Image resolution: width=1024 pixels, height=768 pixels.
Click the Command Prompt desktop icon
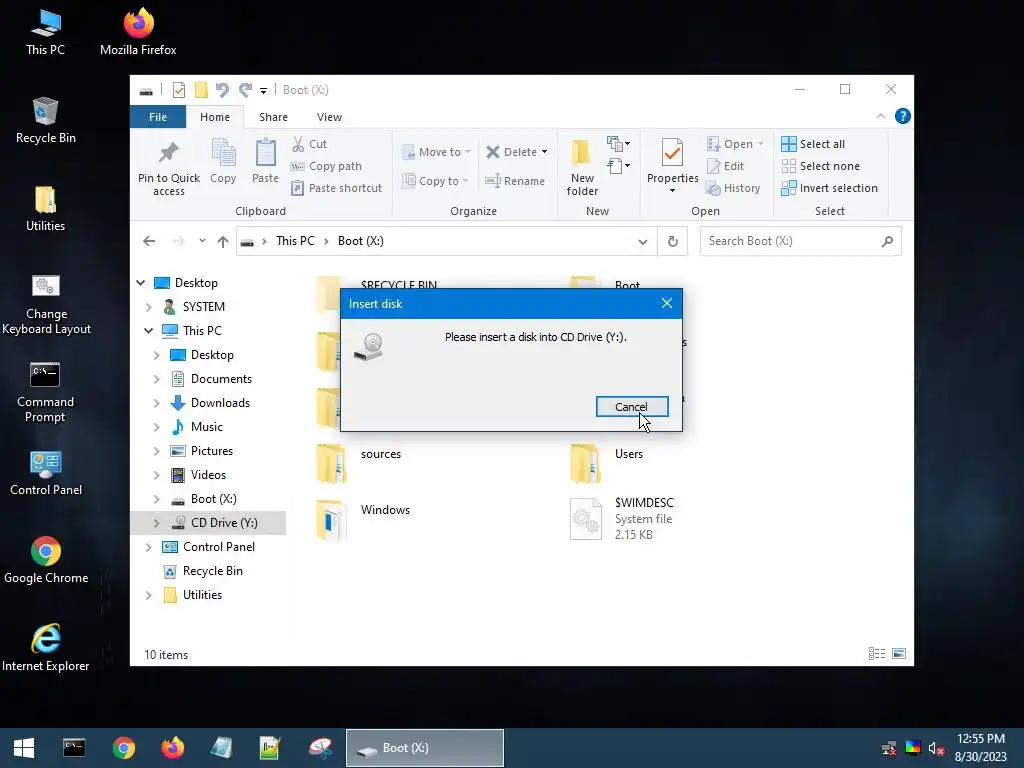click(x=45, y=392)
